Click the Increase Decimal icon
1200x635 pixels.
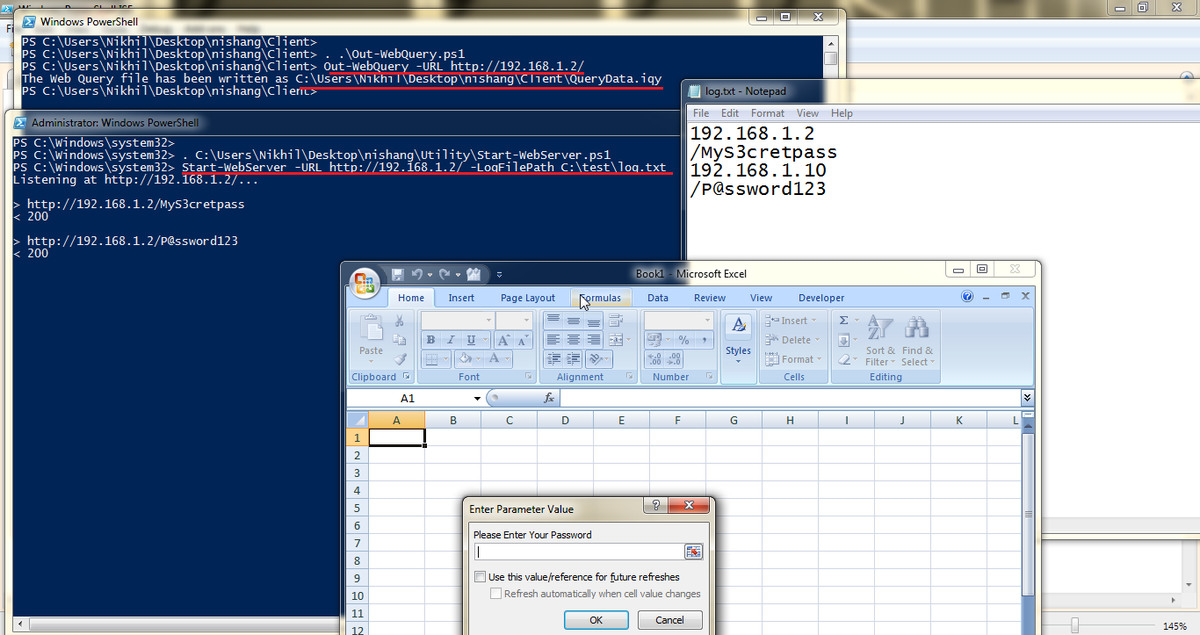(x=652, y=359)
